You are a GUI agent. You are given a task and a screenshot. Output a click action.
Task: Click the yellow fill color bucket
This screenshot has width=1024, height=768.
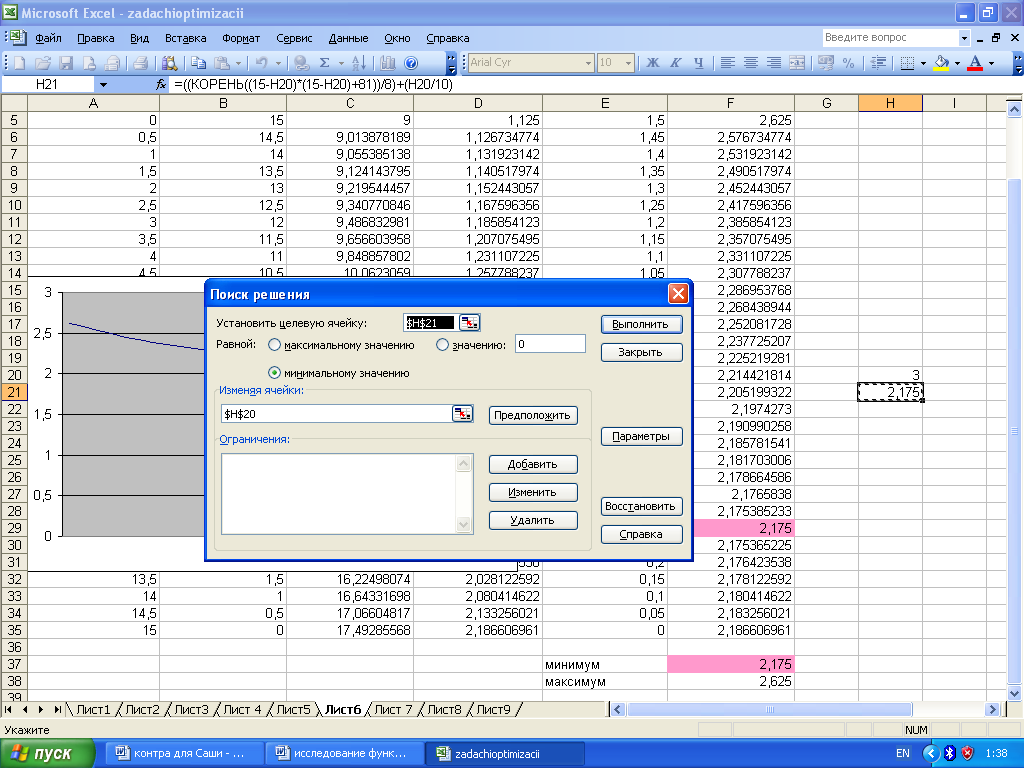[941, 62]
